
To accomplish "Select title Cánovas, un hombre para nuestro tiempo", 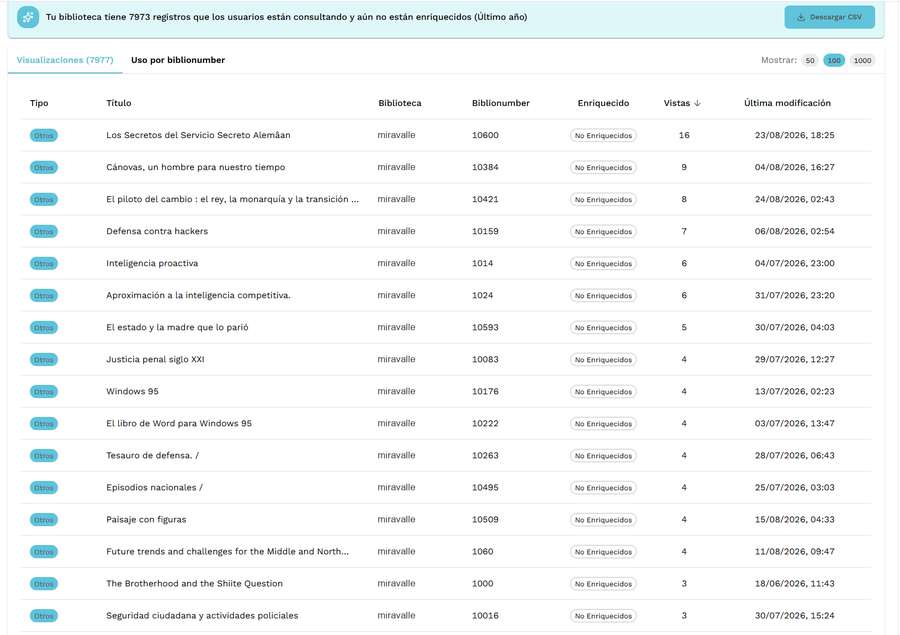I will [x=195, y=167].
